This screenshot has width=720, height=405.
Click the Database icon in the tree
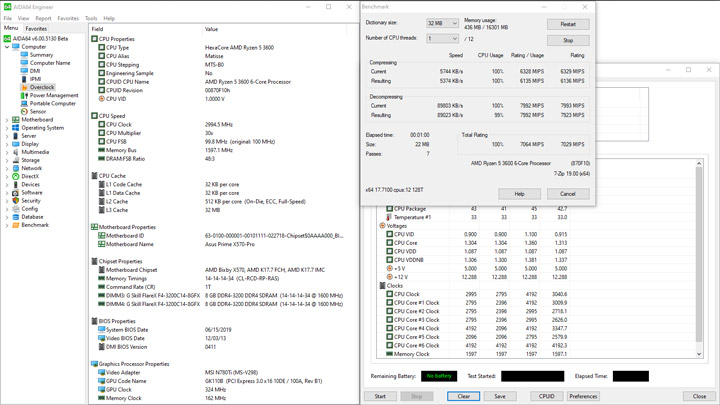(x=16, y=217)
